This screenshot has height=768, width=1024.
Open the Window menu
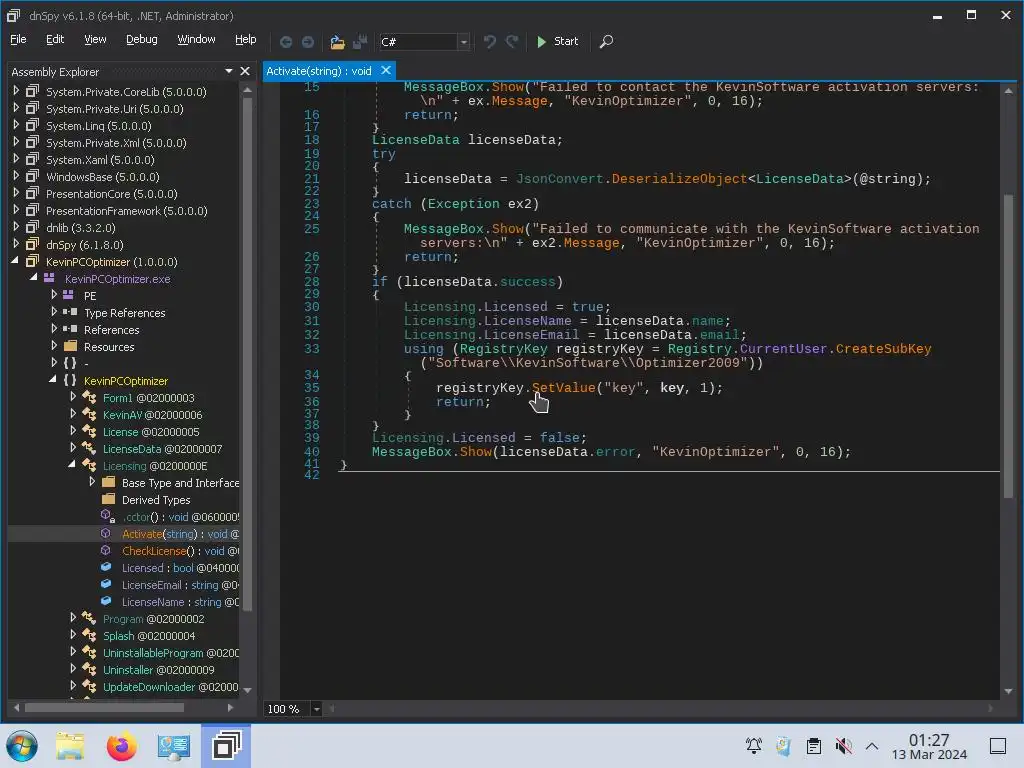(x=196, y=39)
